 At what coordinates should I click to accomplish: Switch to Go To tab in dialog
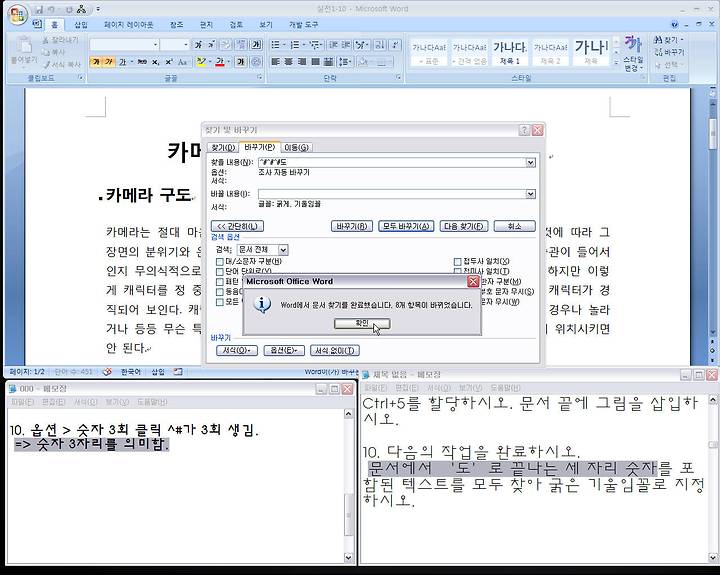296,147
